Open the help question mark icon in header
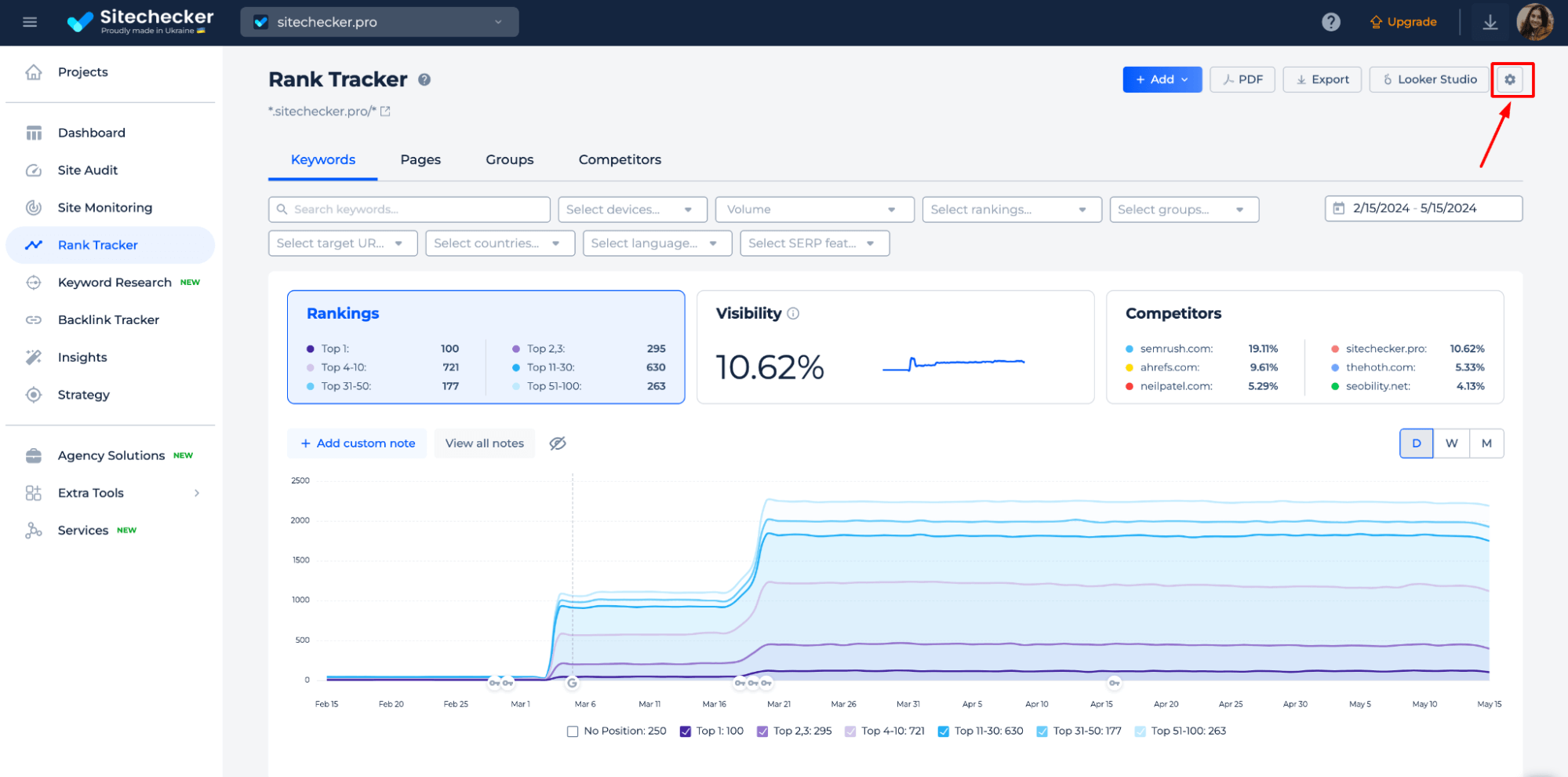This screenshot has width=1568, height=777. (x=1330, y=22)
